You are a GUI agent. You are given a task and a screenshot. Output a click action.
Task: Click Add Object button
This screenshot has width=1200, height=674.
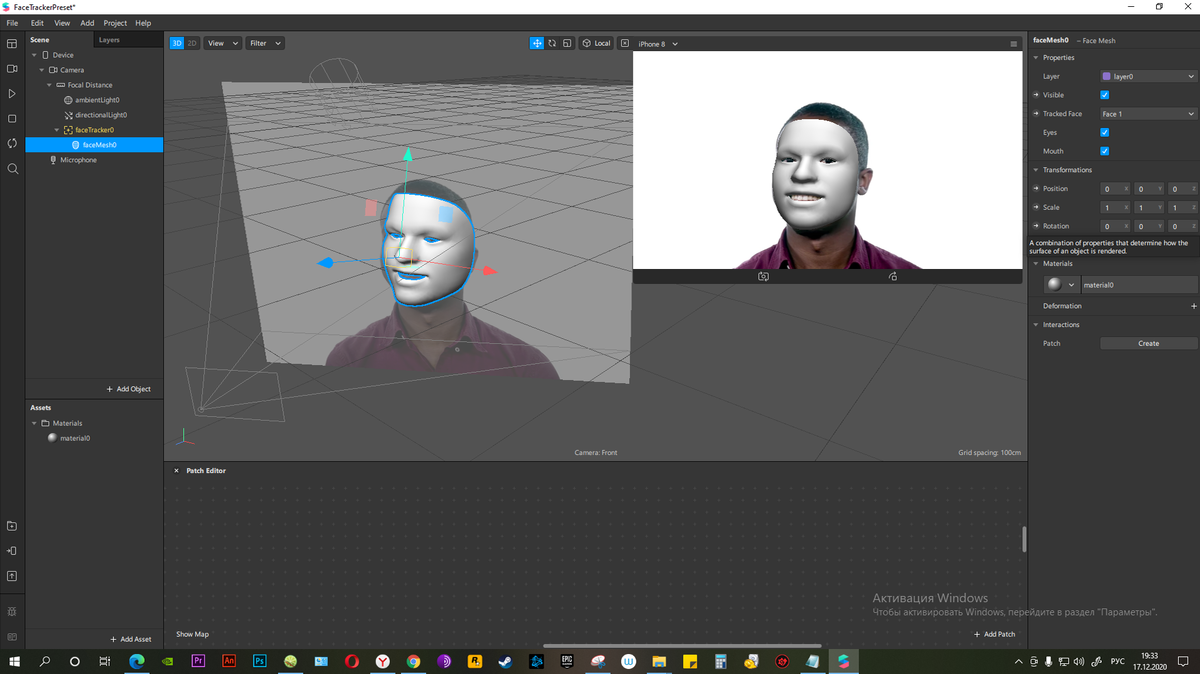129,389
